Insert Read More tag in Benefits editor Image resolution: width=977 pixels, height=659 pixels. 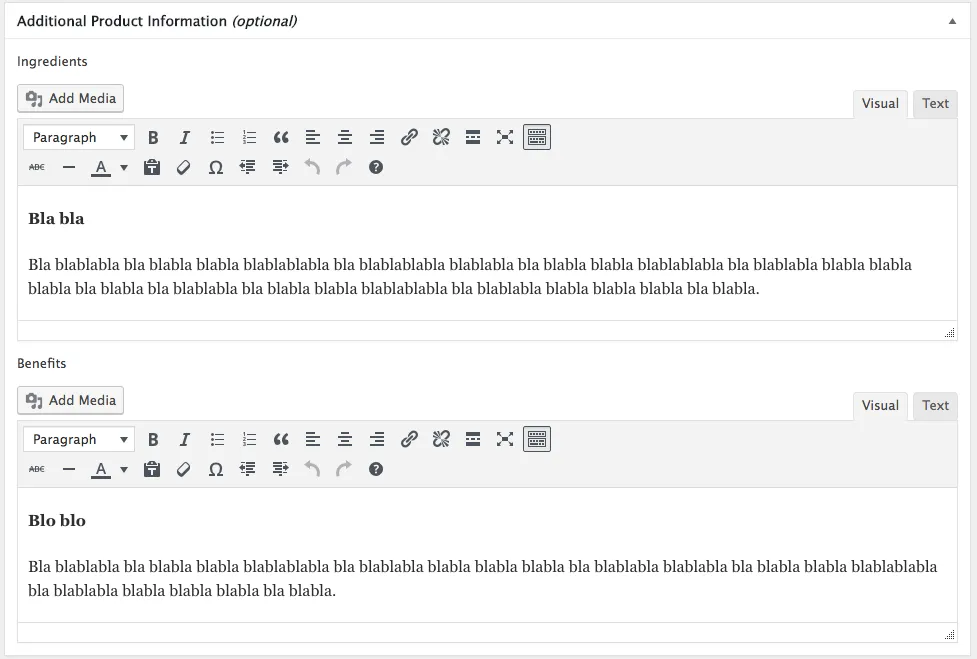tap(473, 440)
